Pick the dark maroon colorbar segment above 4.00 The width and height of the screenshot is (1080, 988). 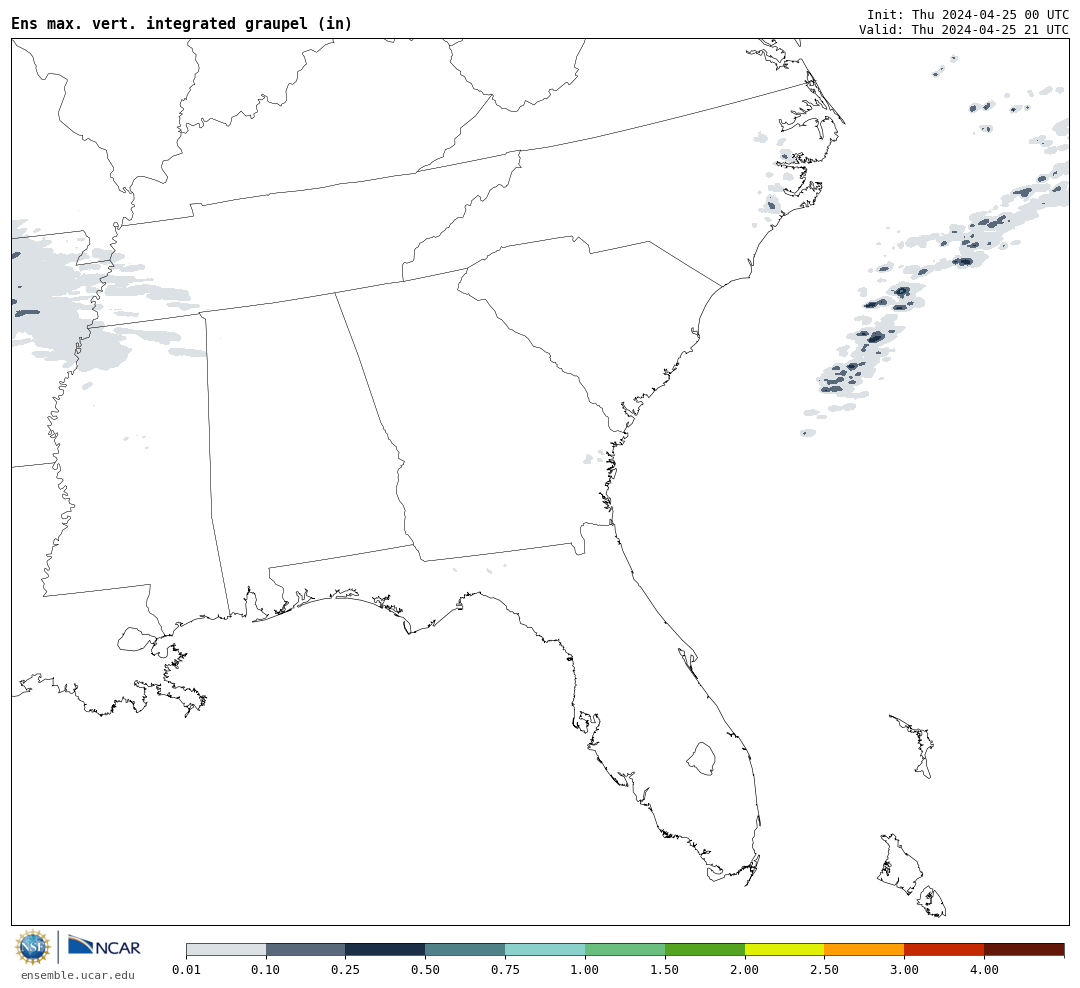[1024, 949]
